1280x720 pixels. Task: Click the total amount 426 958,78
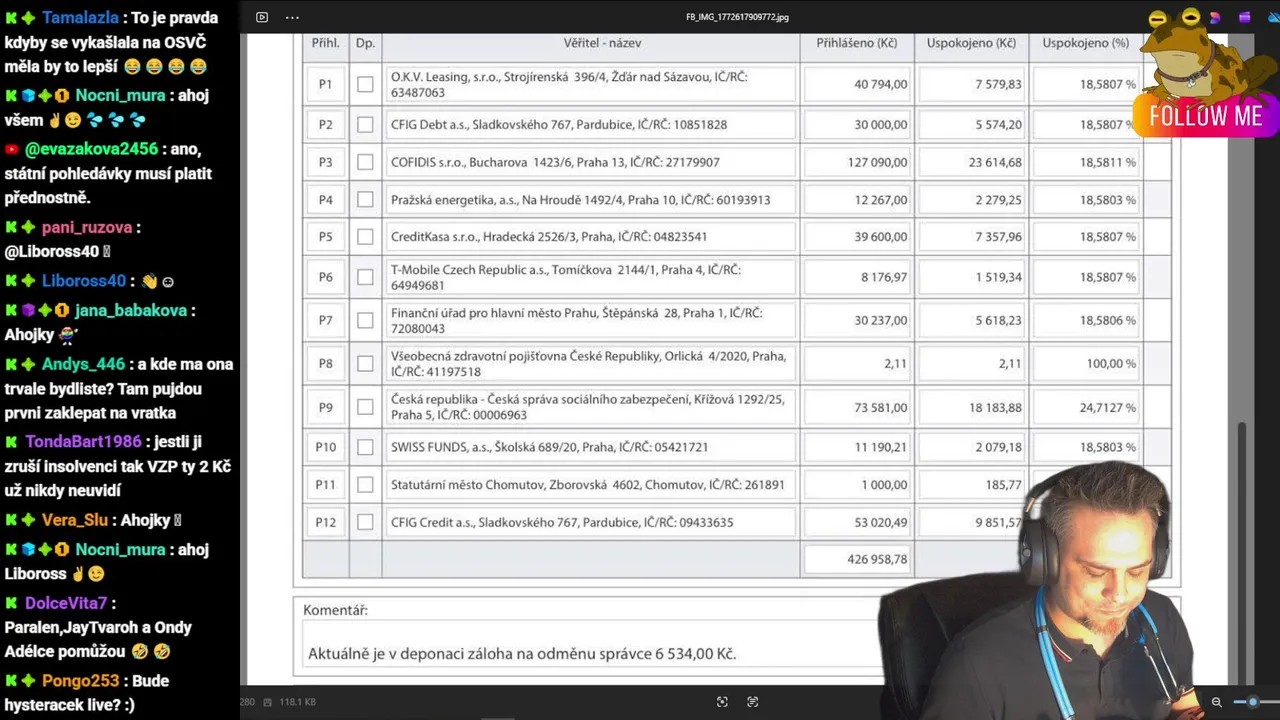877,559
